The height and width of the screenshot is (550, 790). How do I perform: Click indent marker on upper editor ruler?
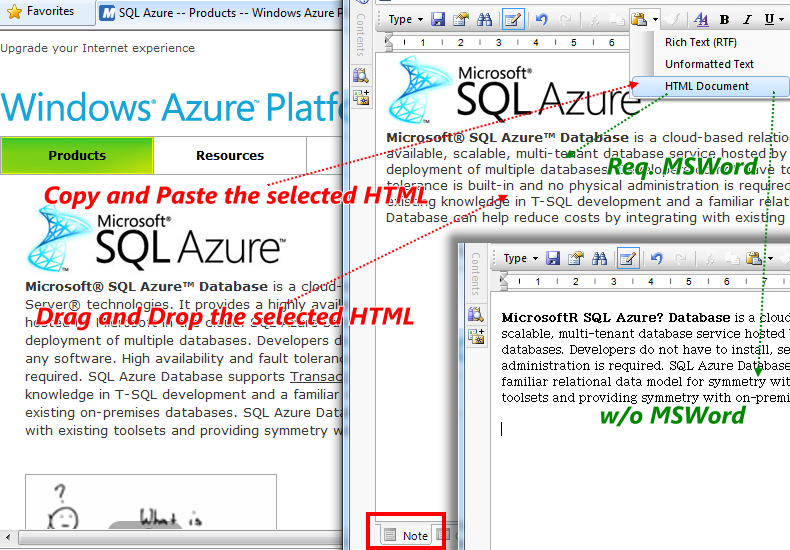(x=388, y=42)
